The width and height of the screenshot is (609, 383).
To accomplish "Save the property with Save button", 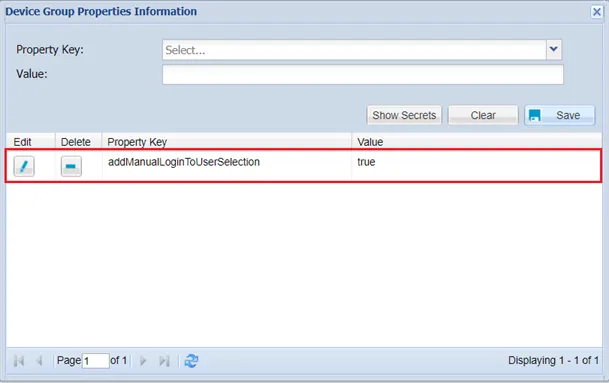I will (560, 115).
